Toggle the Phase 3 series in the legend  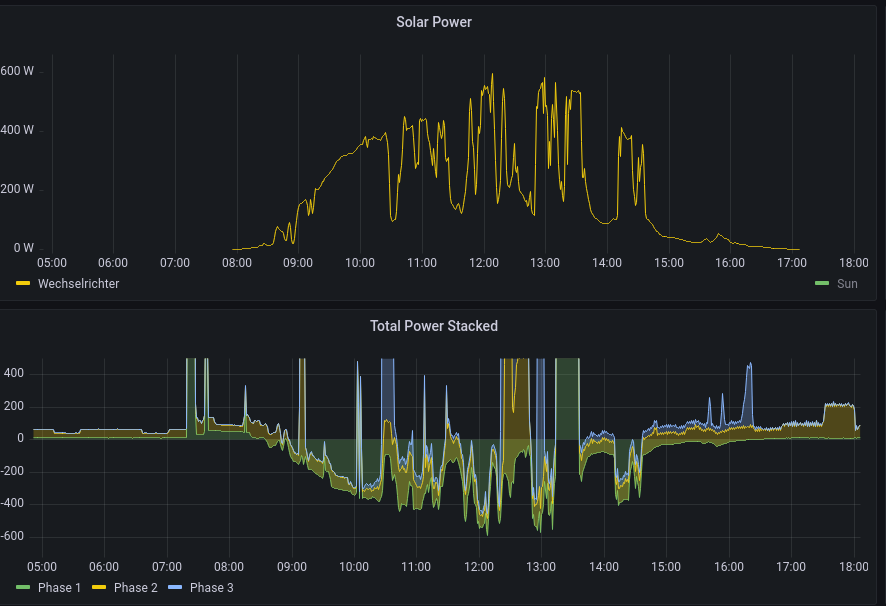coord(211,588)
